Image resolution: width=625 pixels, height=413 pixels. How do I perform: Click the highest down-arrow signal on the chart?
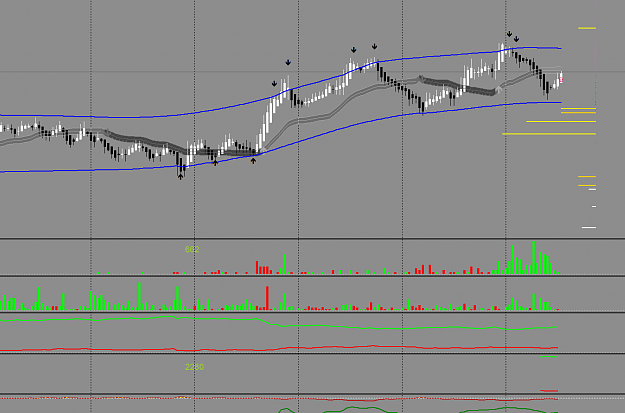pyautogui.click(x=509, y=34)
